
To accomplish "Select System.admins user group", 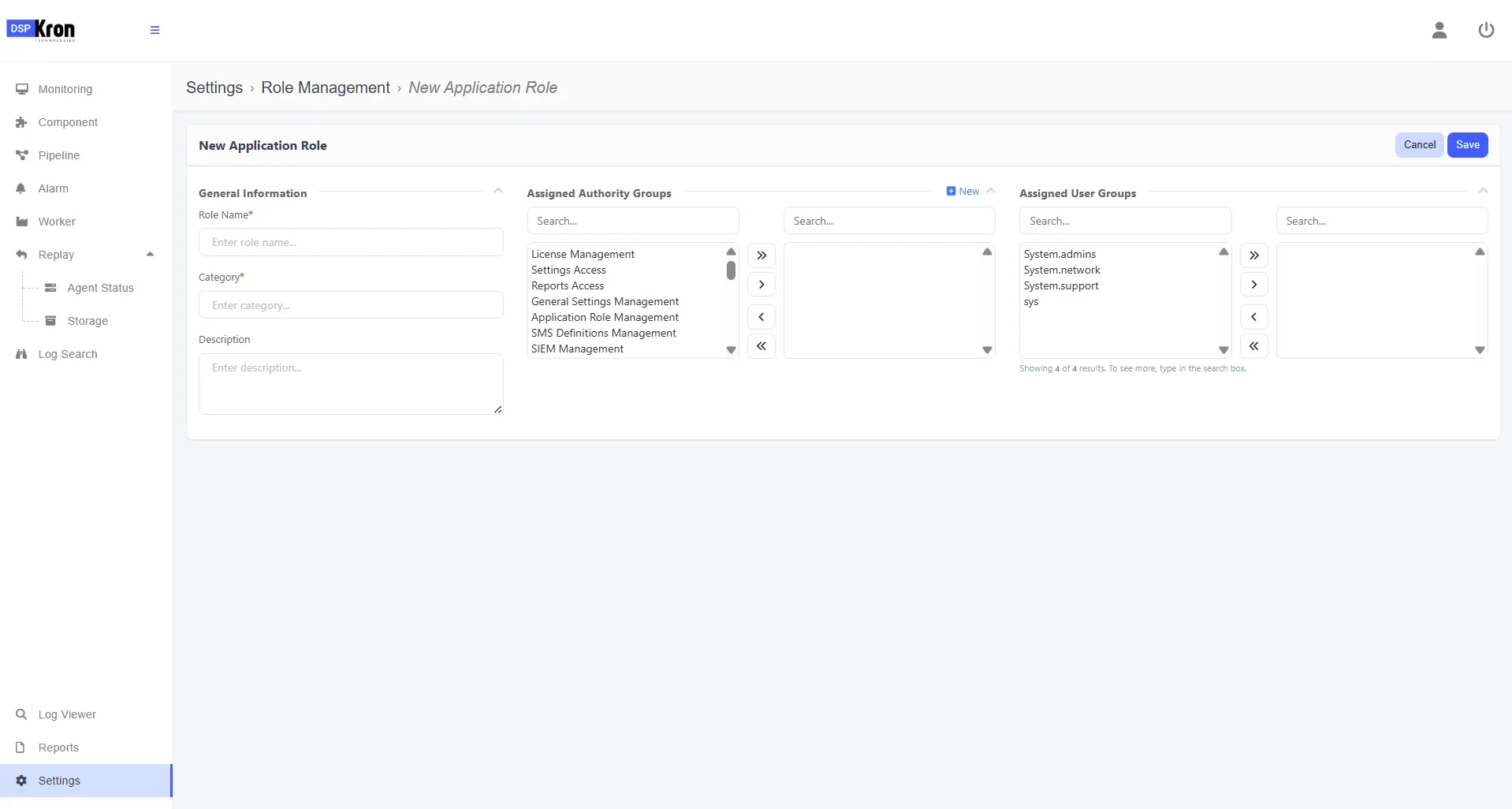I will pyautogui.click(x=1060, y=254).
